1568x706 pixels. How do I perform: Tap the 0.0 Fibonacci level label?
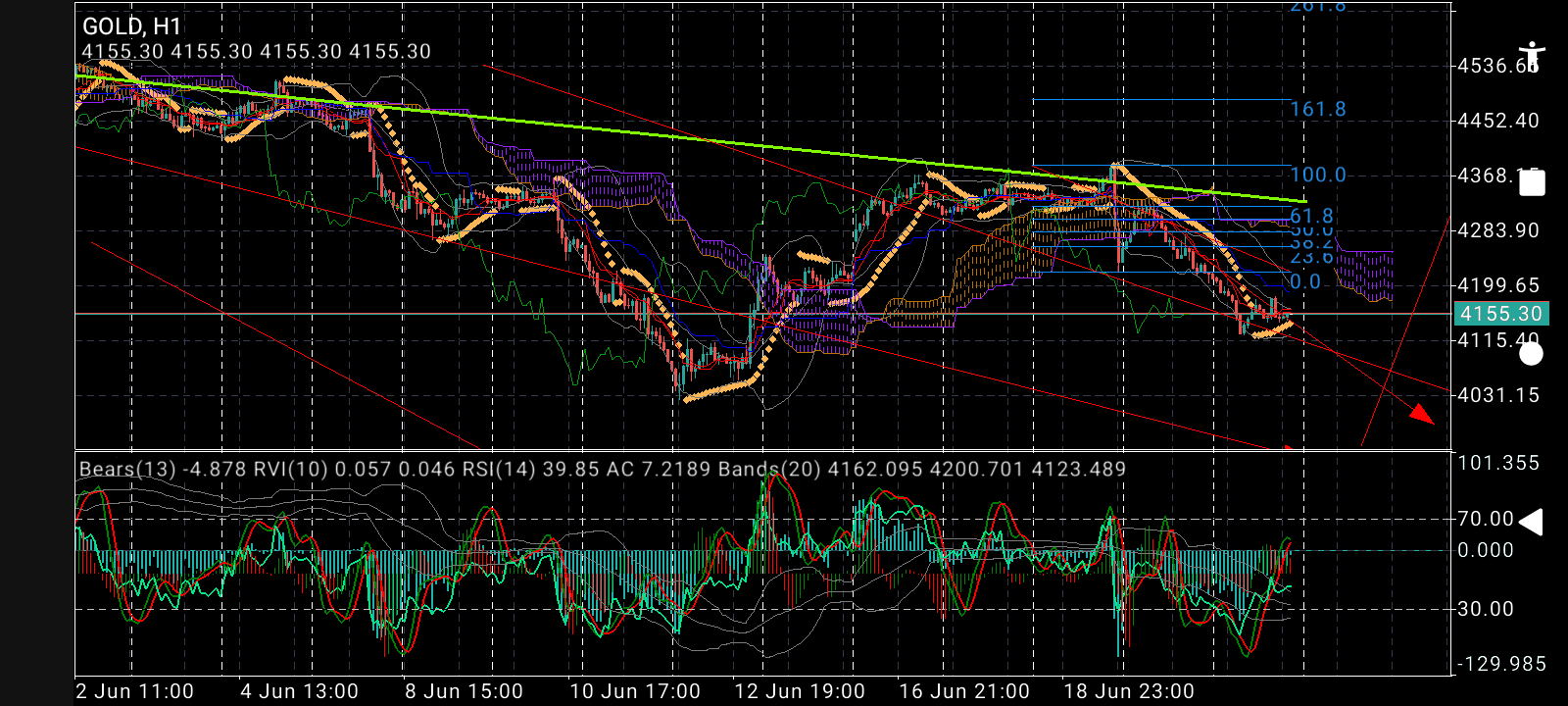[1305, 282]
